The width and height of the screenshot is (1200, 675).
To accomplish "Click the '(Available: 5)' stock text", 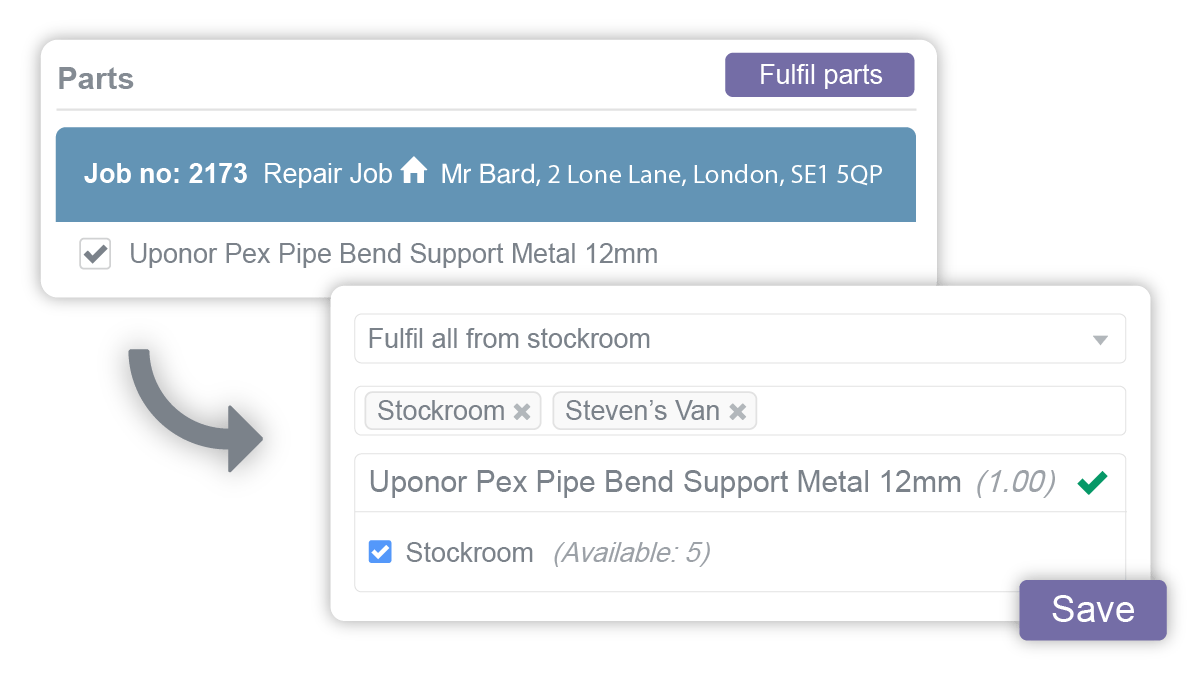I will [x=631, y=552].
